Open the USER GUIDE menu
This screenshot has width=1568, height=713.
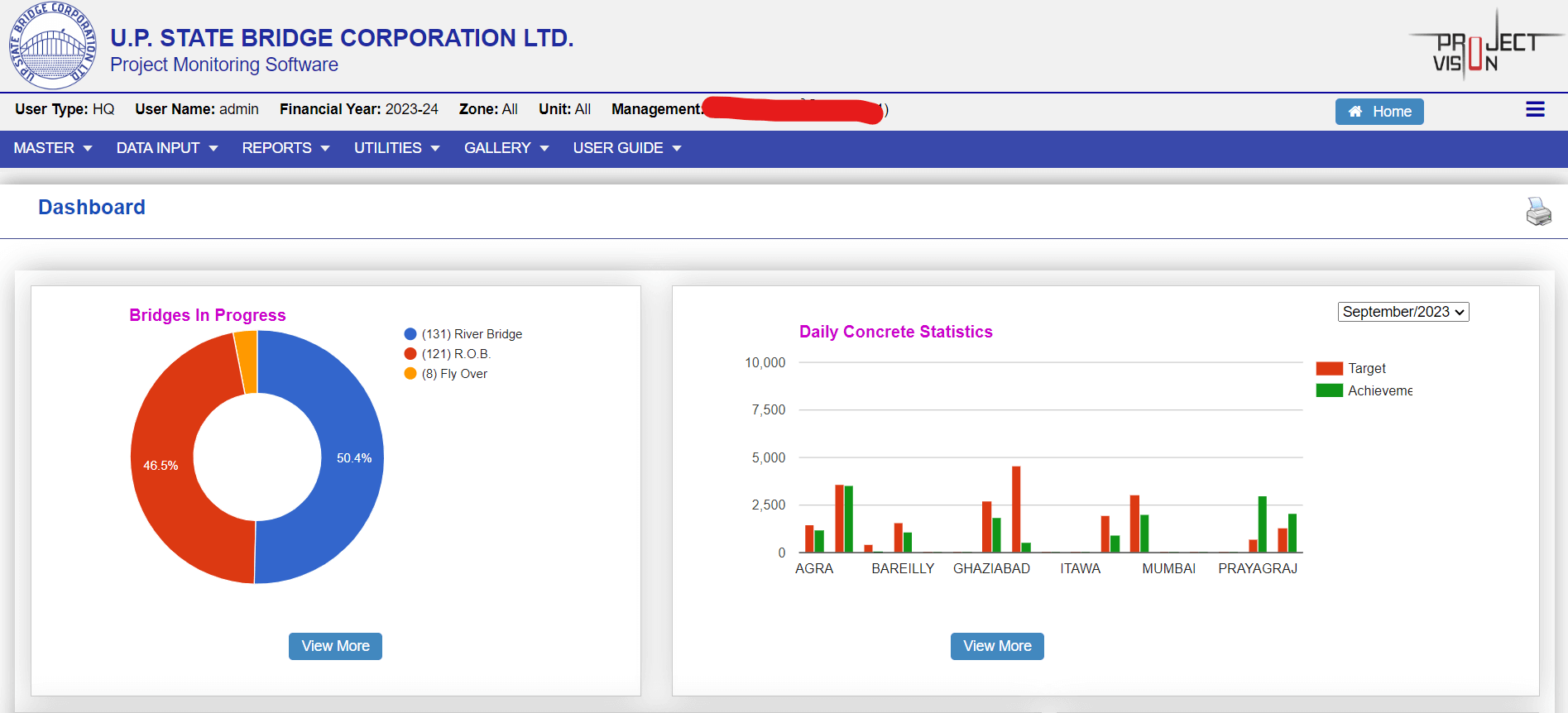click(x=627, y=148)
